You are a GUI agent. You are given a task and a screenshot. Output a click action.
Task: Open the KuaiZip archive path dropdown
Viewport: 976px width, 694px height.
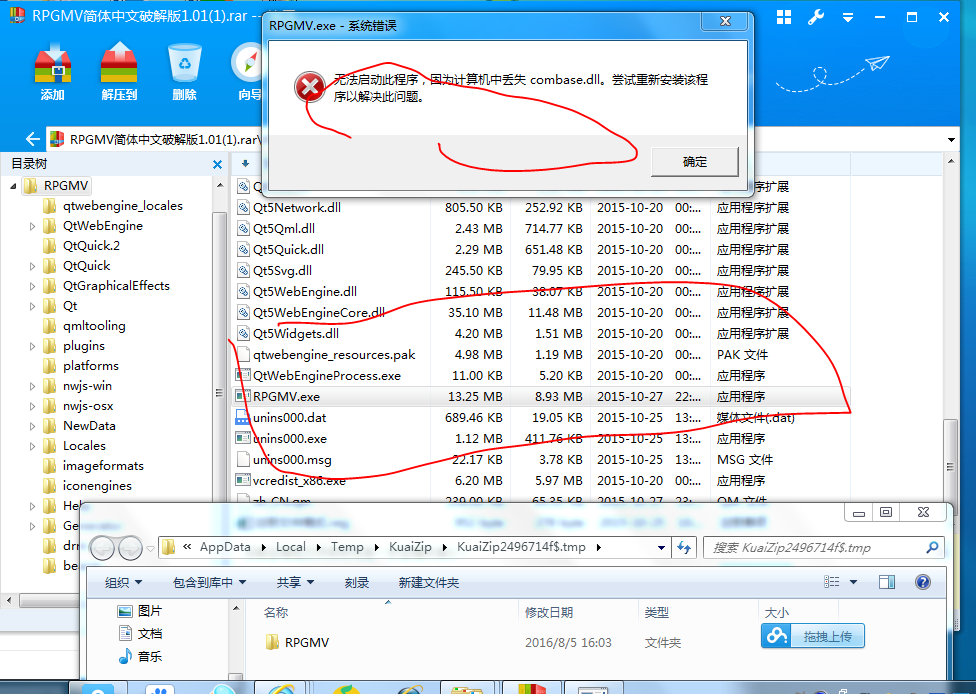pyautogui.click(x=951, y=140)
